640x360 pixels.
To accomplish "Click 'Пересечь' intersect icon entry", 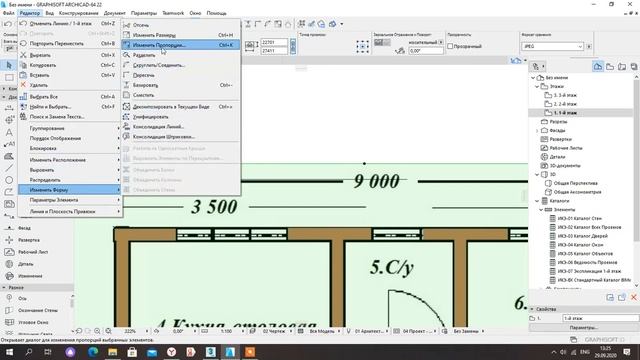I will coord(180,75).
